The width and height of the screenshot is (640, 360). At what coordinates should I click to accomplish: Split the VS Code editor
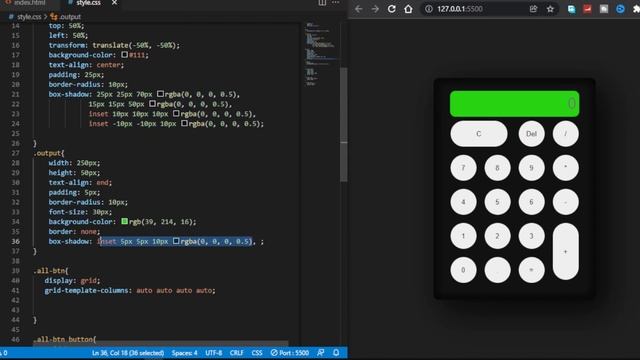(322, 3)
